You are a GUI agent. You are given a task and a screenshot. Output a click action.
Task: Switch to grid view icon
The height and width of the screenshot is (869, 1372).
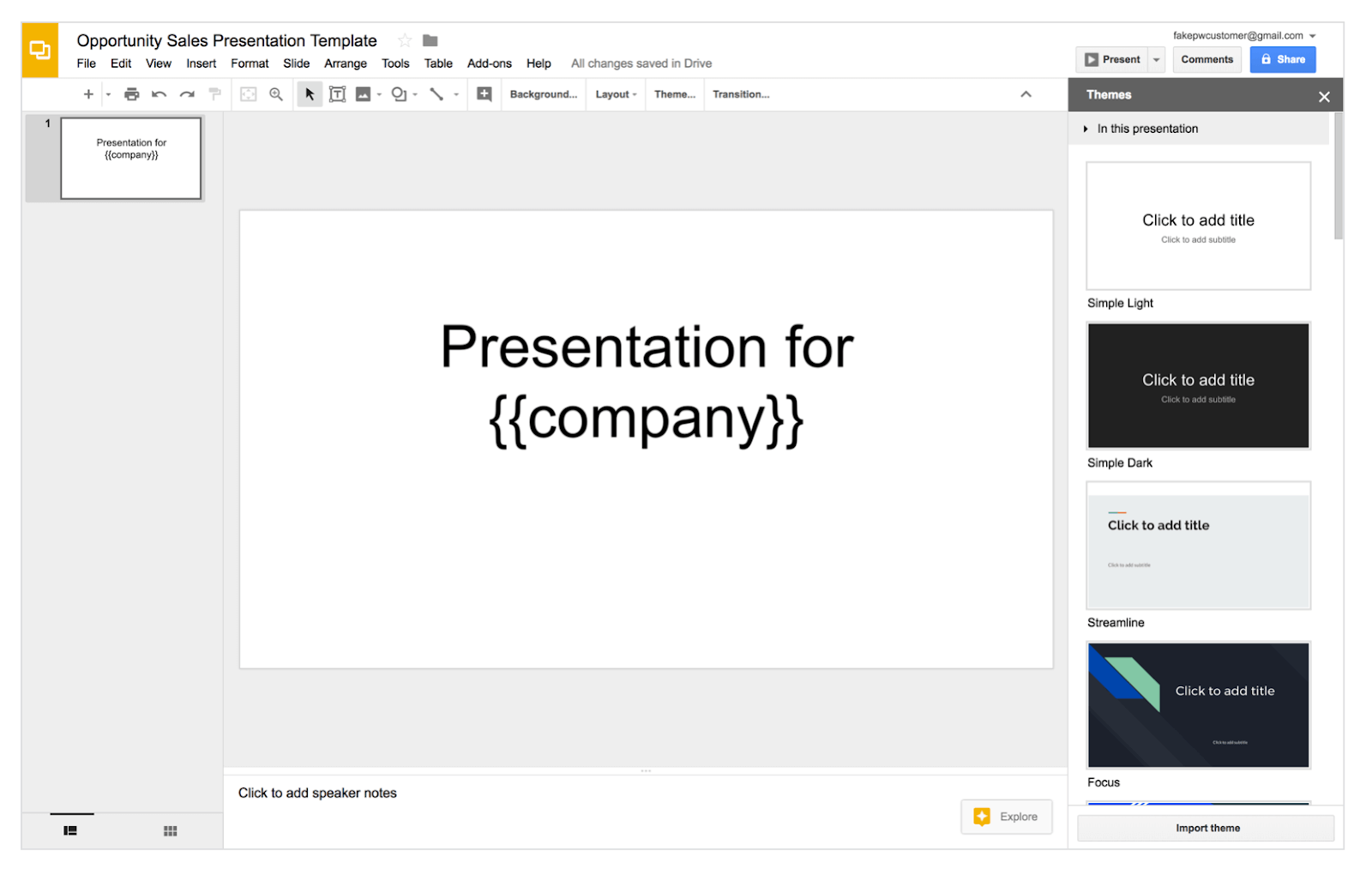[171, 830]
